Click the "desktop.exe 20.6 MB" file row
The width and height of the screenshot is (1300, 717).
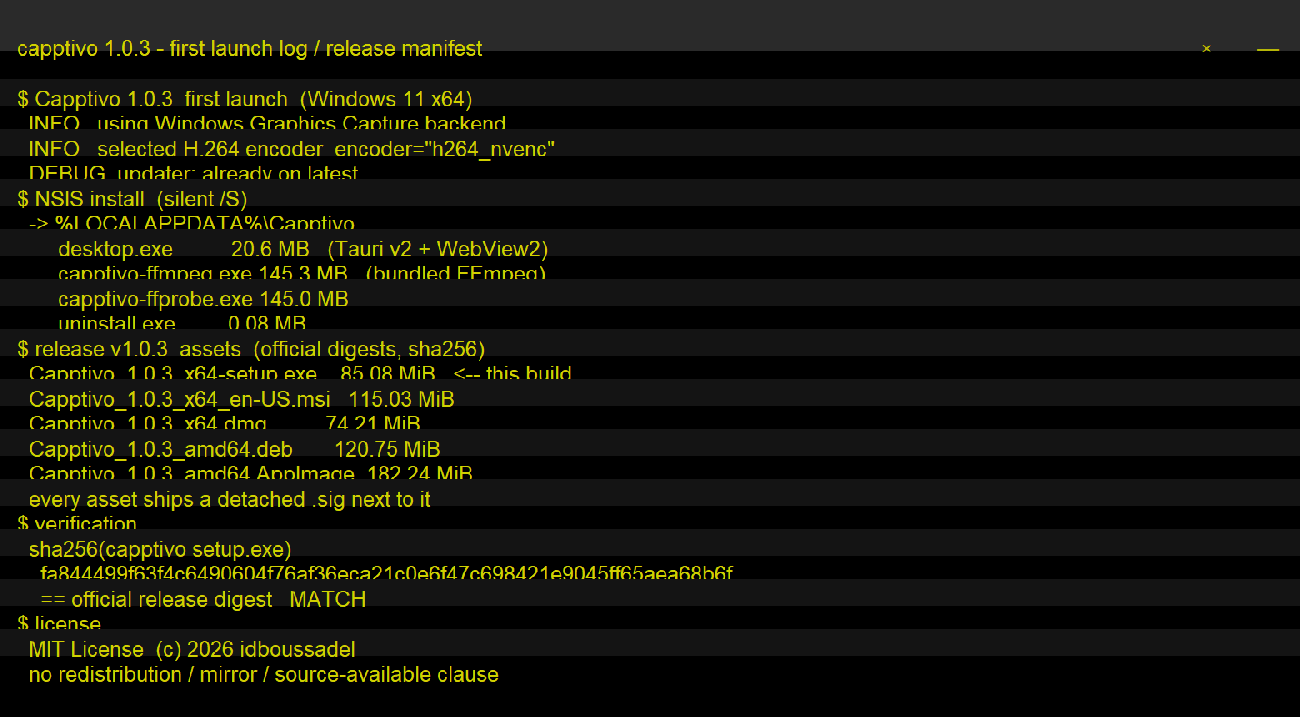coord(303,249)
